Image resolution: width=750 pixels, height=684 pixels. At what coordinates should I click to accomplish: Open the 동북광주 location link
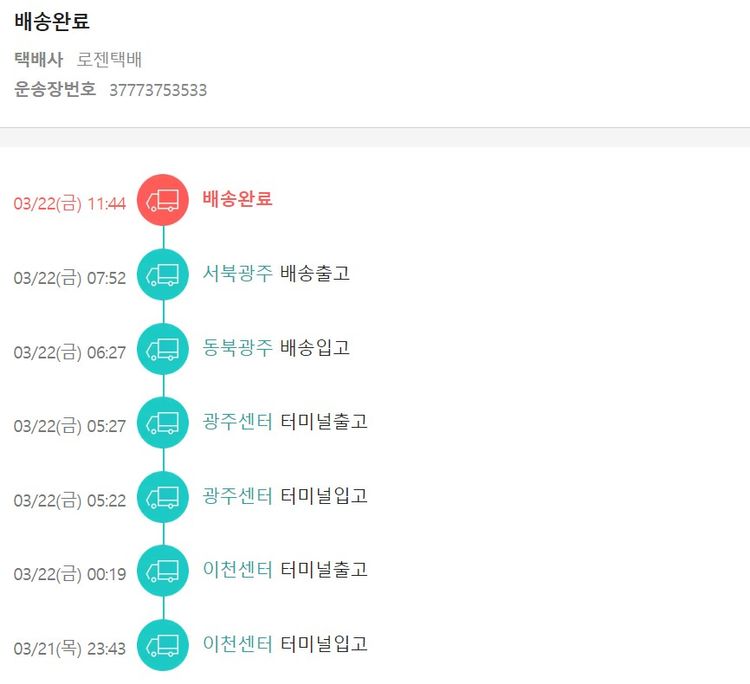(x=237, y=347)
